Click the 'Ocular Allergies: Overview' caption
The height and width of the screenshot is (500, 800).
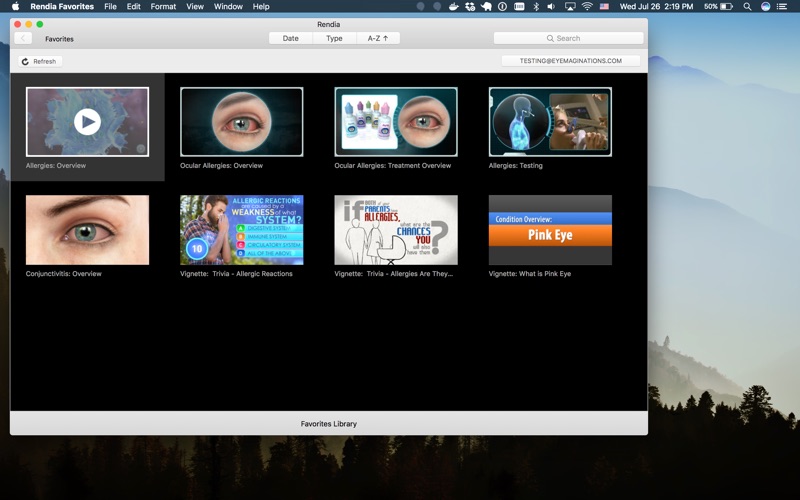pos(221,165)
